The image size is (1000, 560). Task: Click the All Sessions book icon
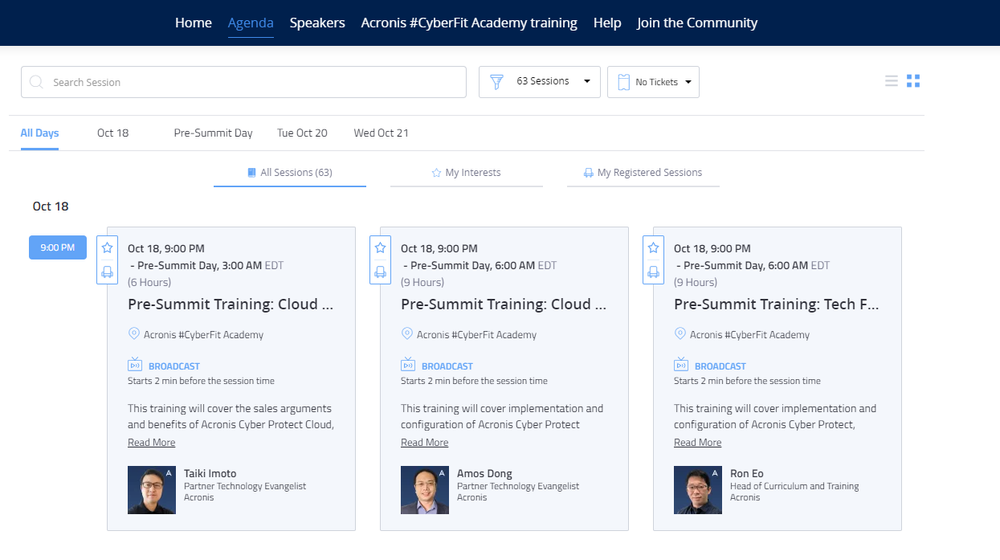pos(251,172)
